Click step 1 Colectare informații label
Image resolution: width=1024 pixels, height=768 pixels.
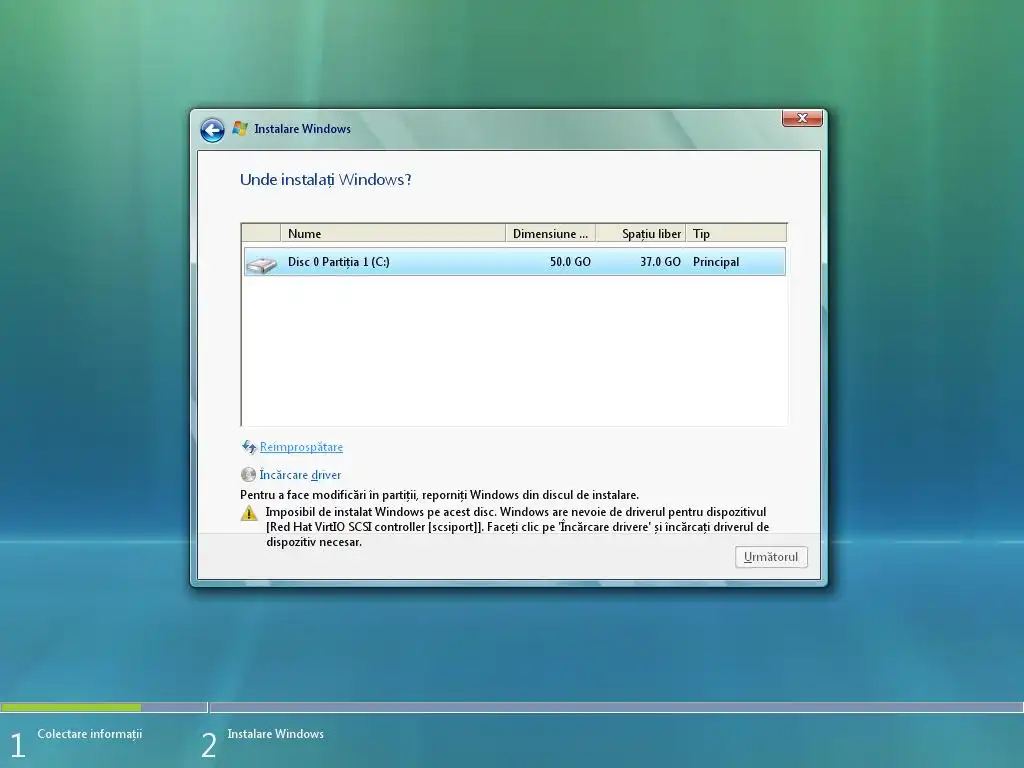[89, 734]
